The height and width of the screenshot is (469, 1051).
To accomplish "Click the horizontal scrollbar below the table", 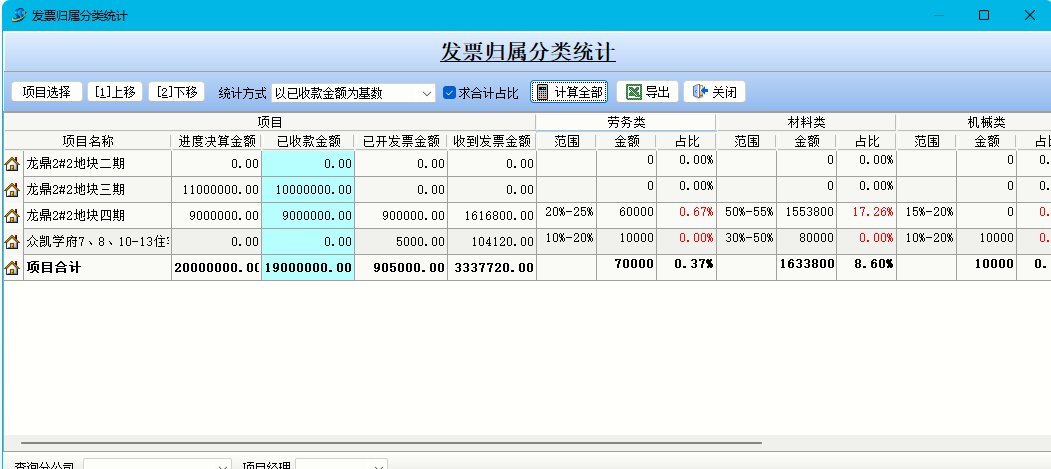I will coord(400,442).
